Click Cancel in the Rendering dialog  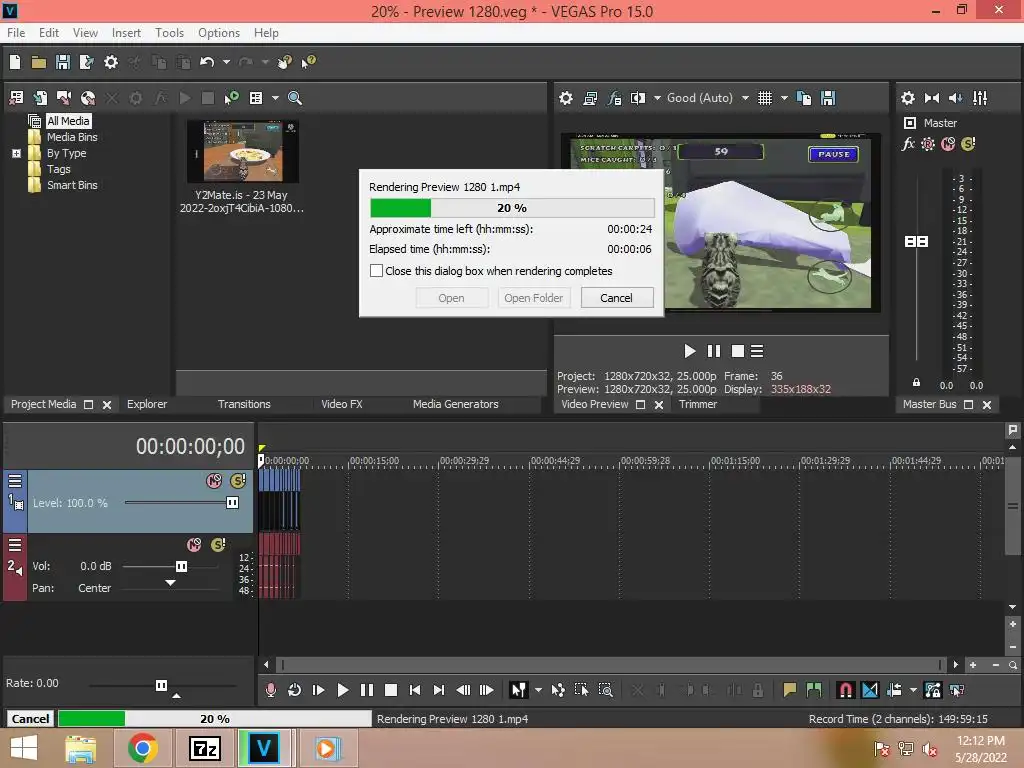click(616, 298)
